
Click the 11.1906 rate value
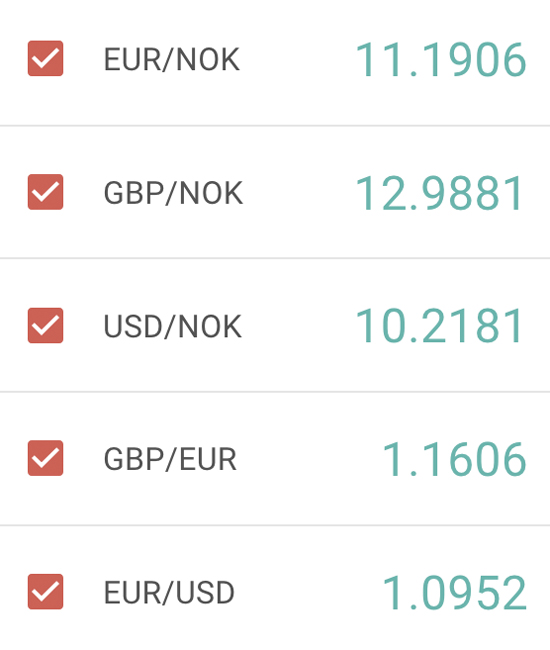[x=441, y=60]
